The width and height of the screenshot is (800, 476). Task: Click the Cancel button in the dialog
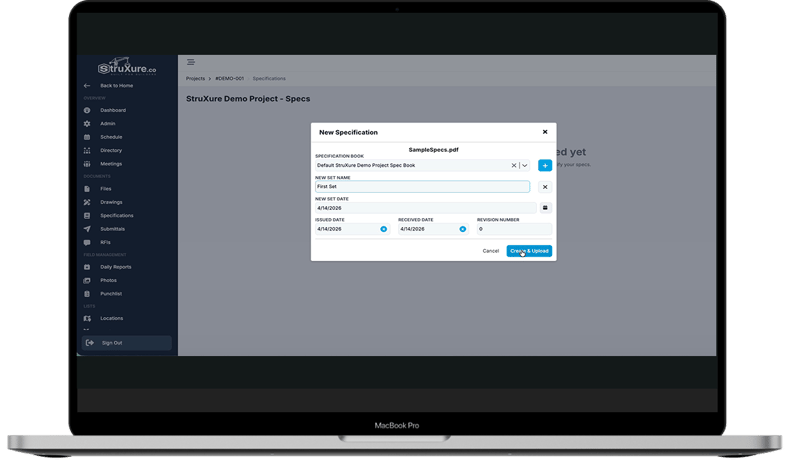tap(490, 251)
